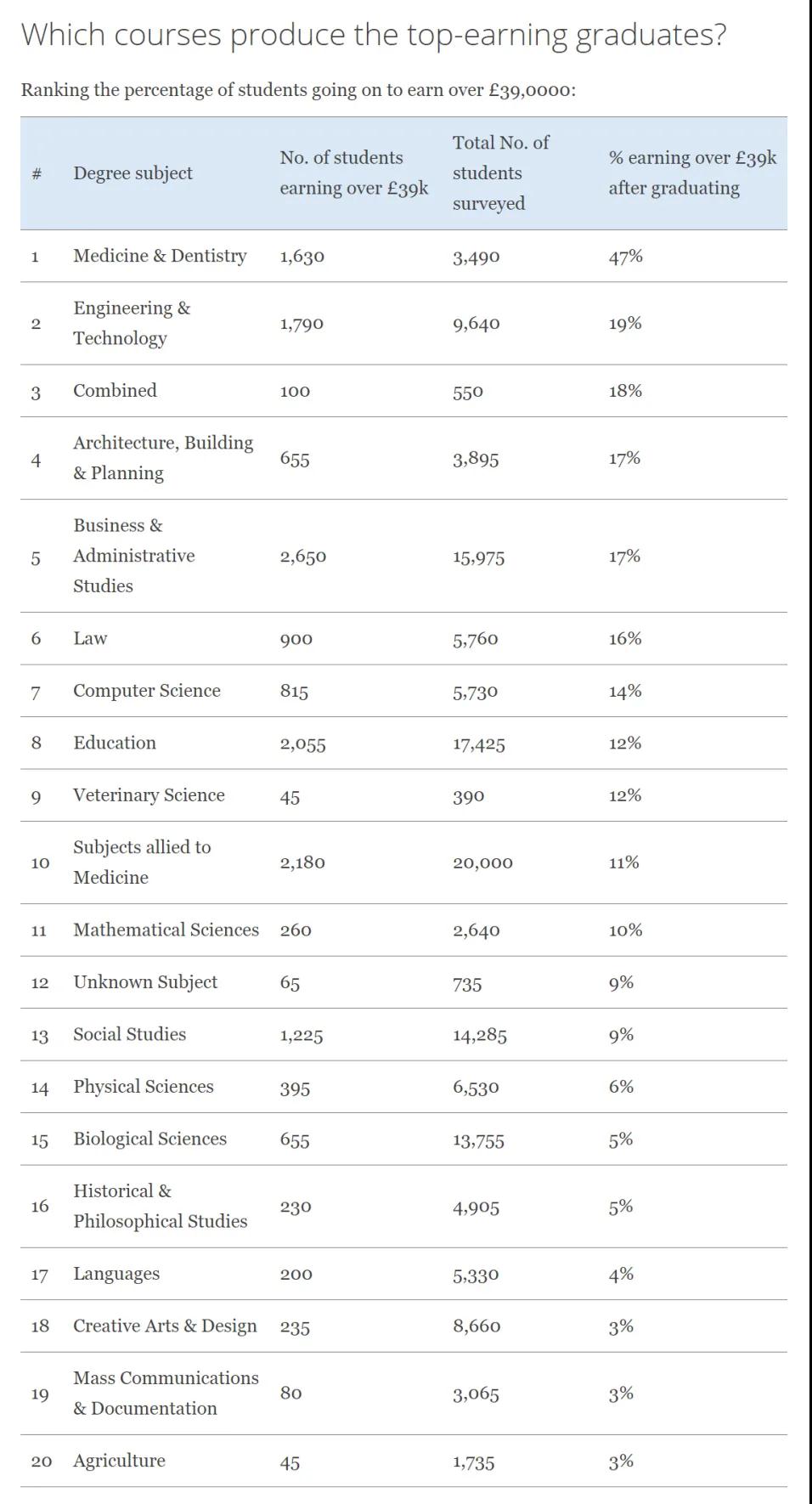812x1504 pixels.
Task: Select 'Business & Administrative Studies' subject cell
Action: (x=133, y=556)
